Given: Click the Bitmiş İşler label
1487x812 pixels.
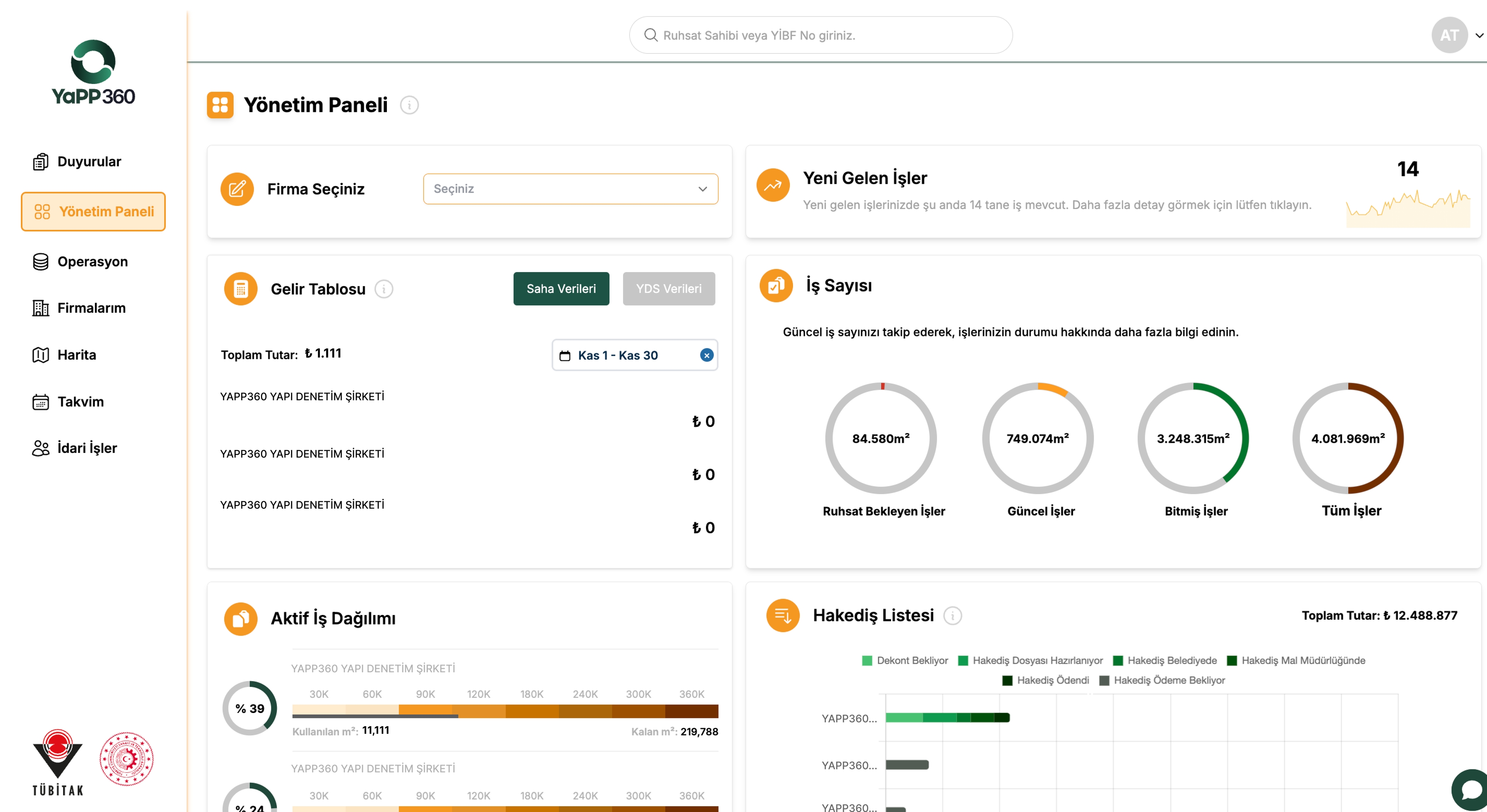Looking at the screenshot, I should (x=1195, y=511).
